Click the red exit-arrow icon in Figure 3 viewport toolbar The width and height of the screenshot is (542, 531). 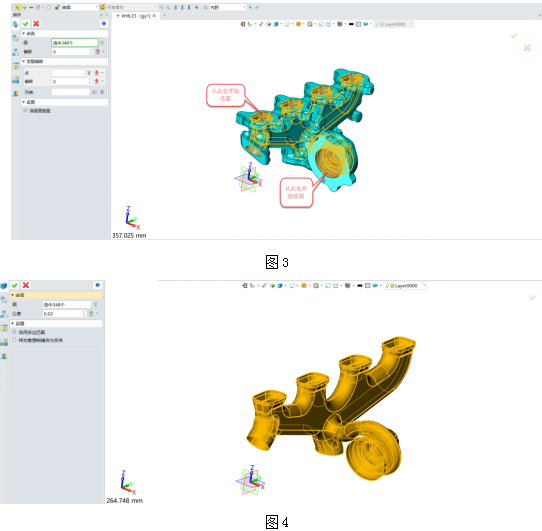243,24
